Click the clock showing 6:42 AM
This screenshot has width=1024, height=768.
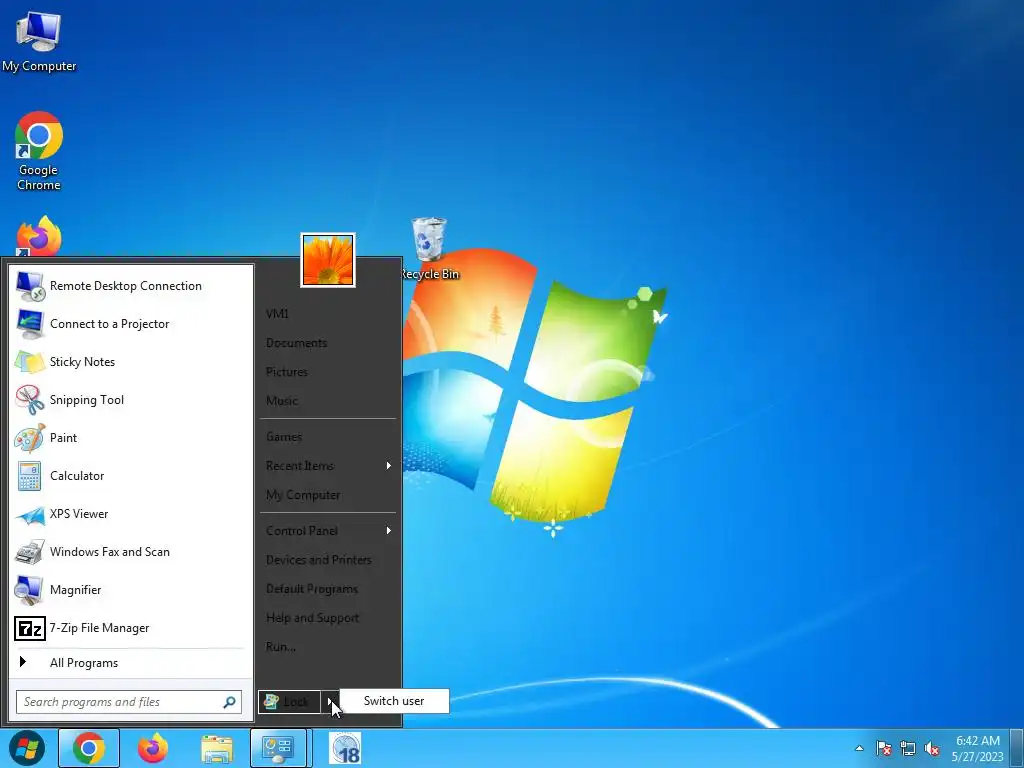pyautogui.click(x=978, y=741)
